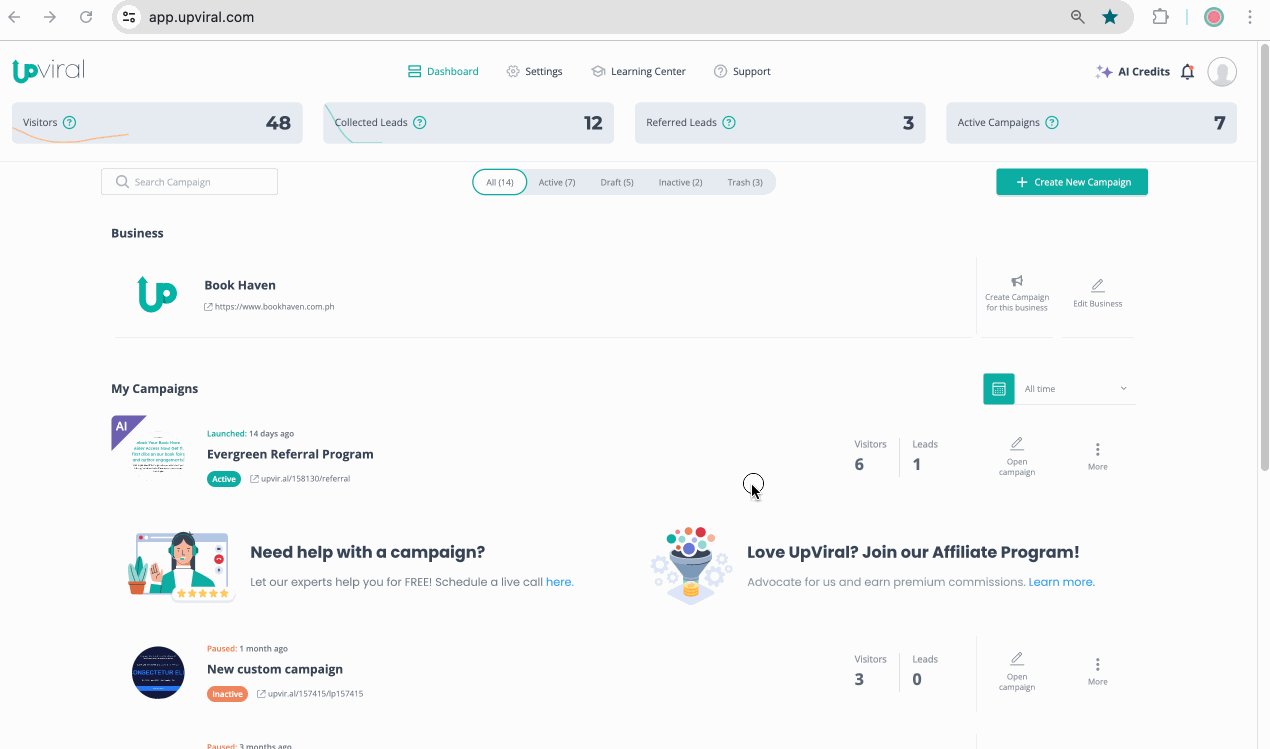Screen dimensions: 1270x749
Task: Click the Inactive status badge
Action: 227,694
